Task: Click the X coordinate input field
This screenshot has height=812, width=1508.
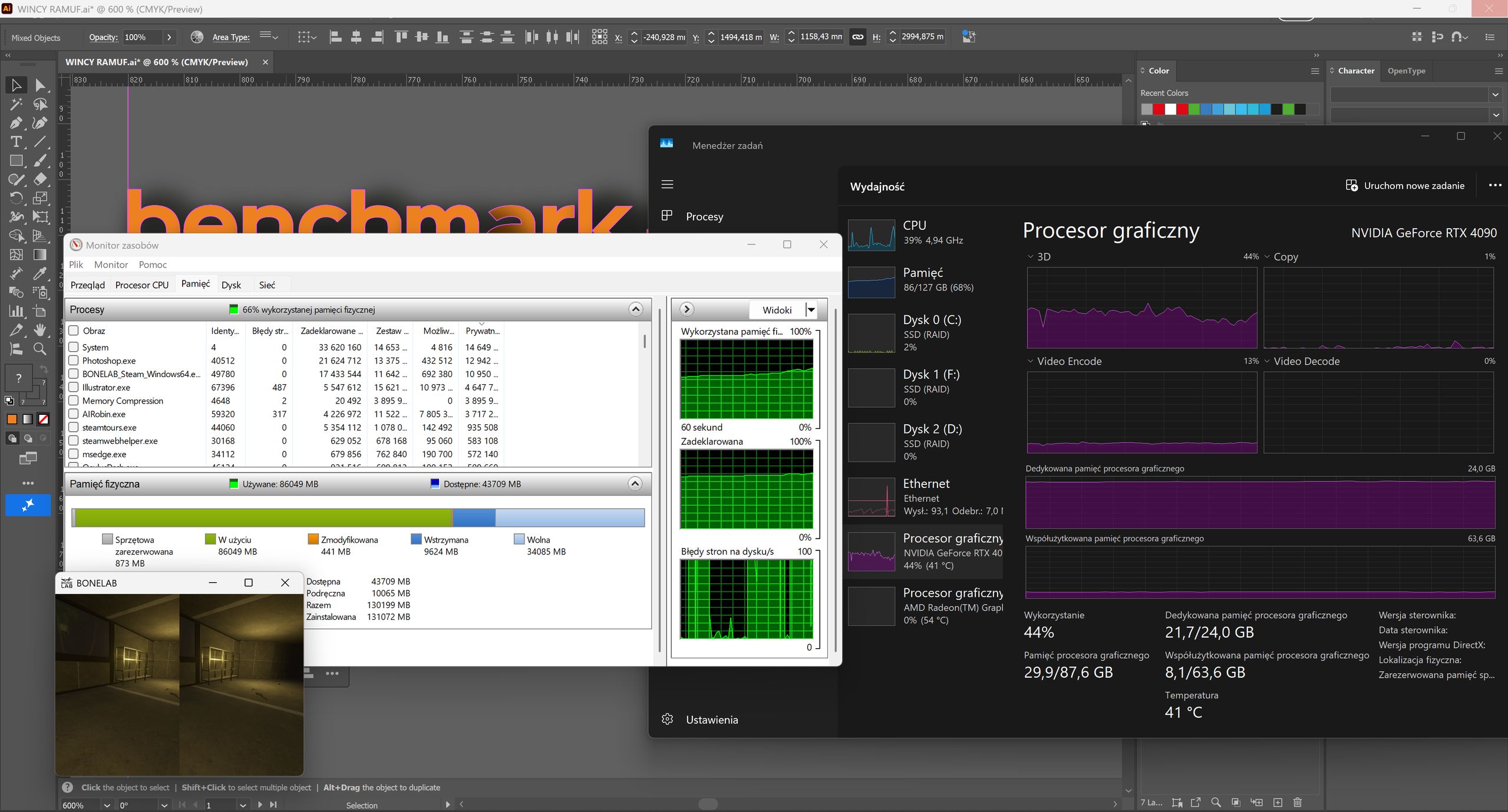Action: 664,37
